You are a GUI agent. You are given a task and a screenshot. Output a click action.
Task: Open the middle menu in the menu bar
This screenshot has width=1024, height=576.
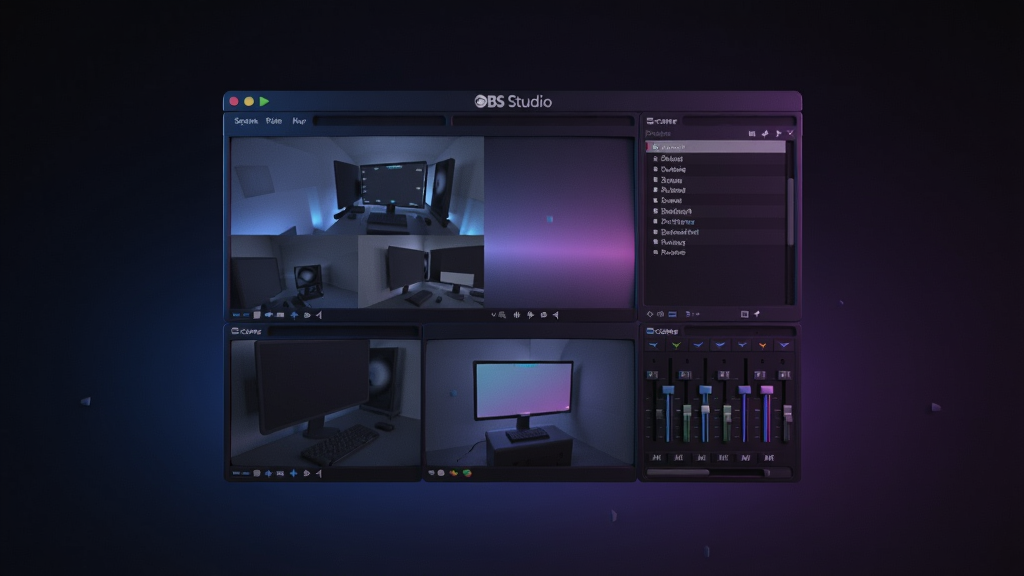[274, 121]
